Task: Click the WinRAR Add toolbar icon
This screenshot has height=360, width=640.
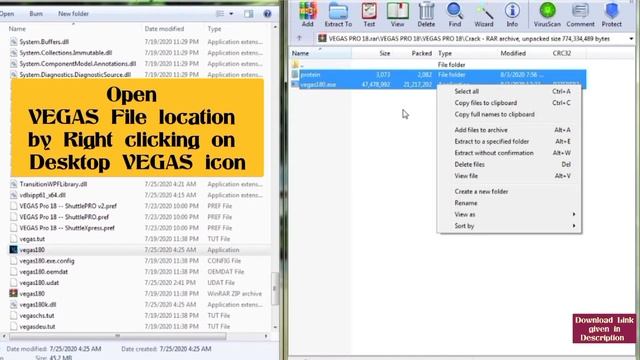Action: pos(307,14)
